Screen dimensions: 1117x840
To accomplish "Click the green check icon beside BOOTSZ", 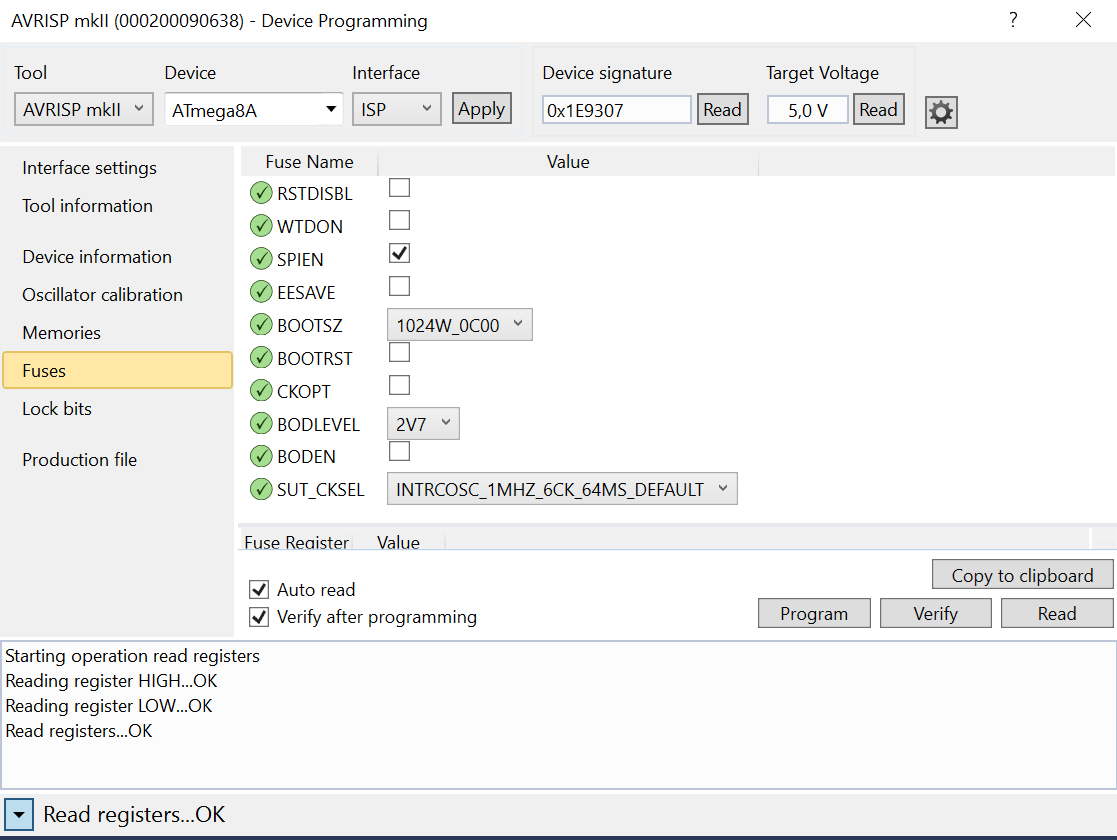I will 261,325.
